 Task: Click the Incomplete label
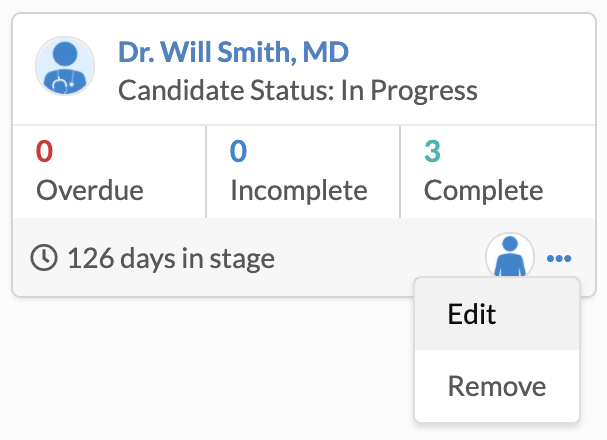(x=299, y=190)
